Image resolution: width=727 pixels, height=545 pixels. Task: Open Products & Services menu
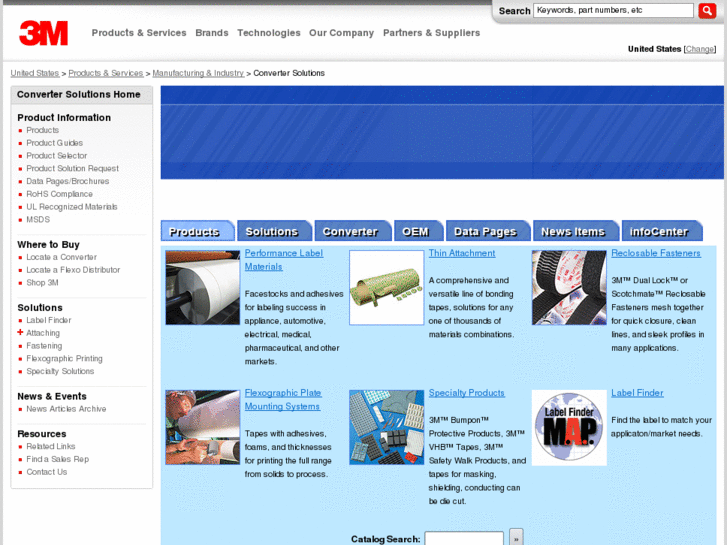pos(139,33)
